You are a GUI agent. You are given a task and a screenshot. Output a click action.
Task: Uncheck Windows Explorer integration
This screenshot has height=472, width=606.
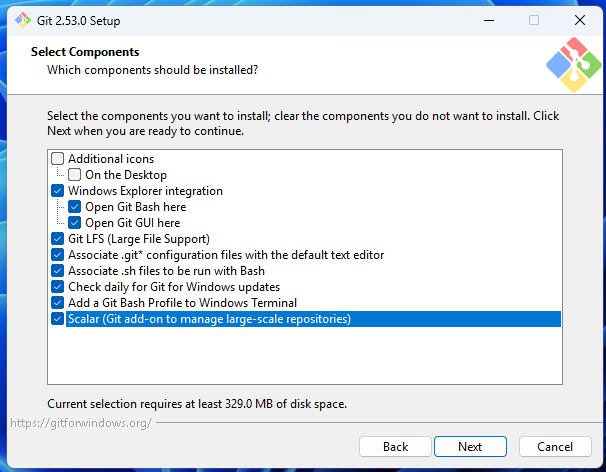(57, 191)
